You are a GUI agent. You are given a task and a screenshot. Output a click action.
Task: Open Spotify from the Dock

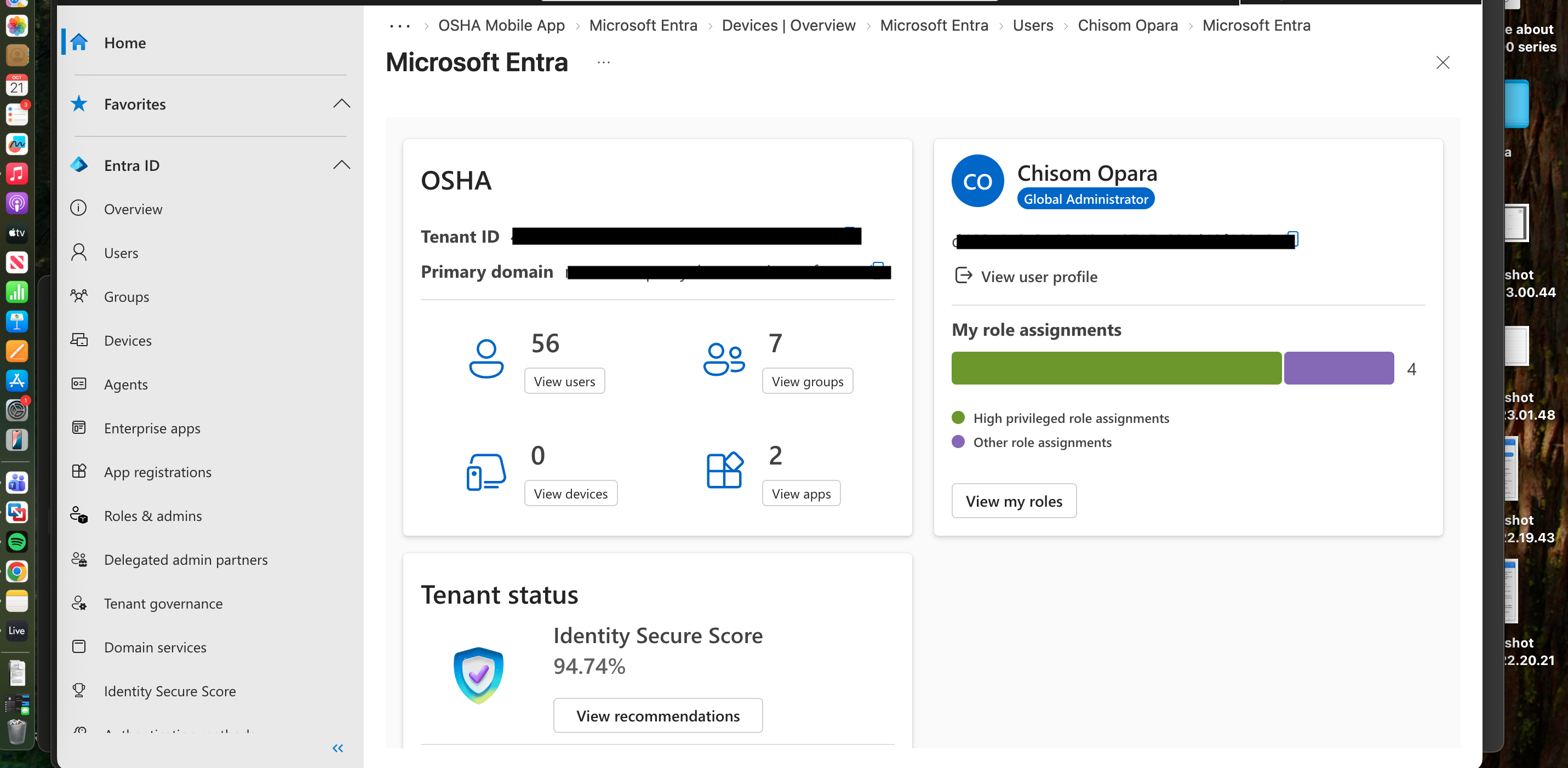17,542
